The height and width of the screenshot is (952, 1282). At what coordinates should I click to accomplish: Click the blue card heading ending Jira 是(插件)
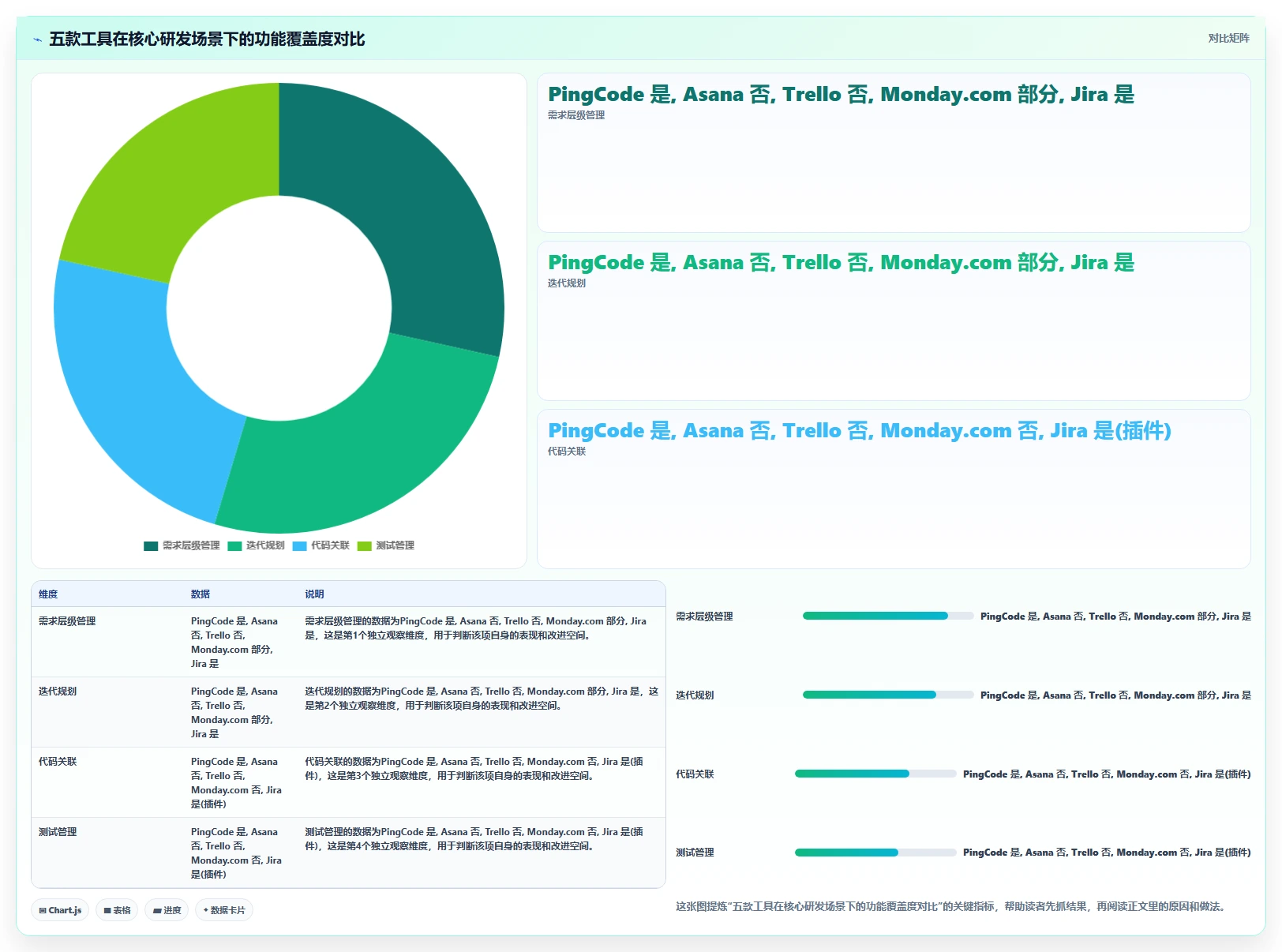click(859, 431)
